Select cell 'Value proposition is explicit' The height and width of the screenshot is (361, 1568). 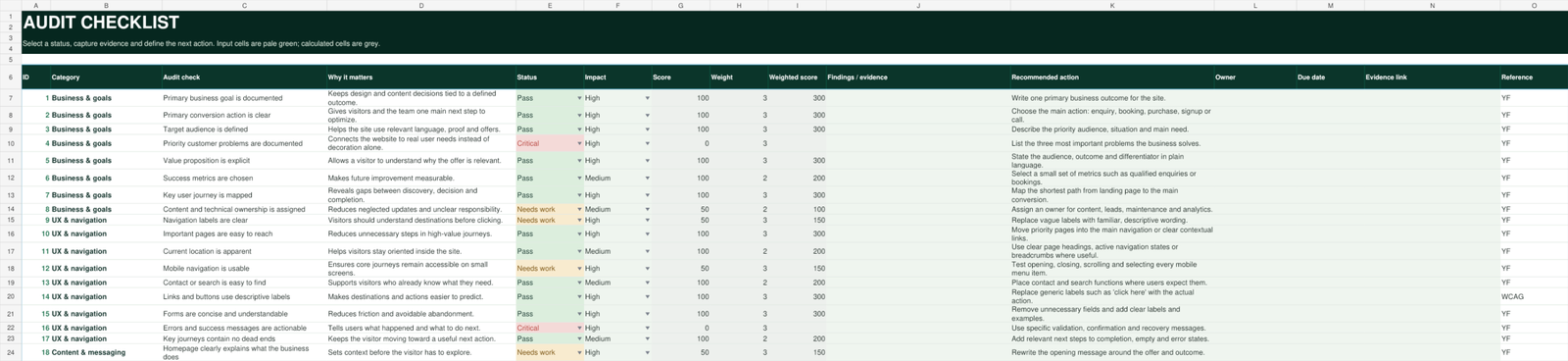pos(244,160)
